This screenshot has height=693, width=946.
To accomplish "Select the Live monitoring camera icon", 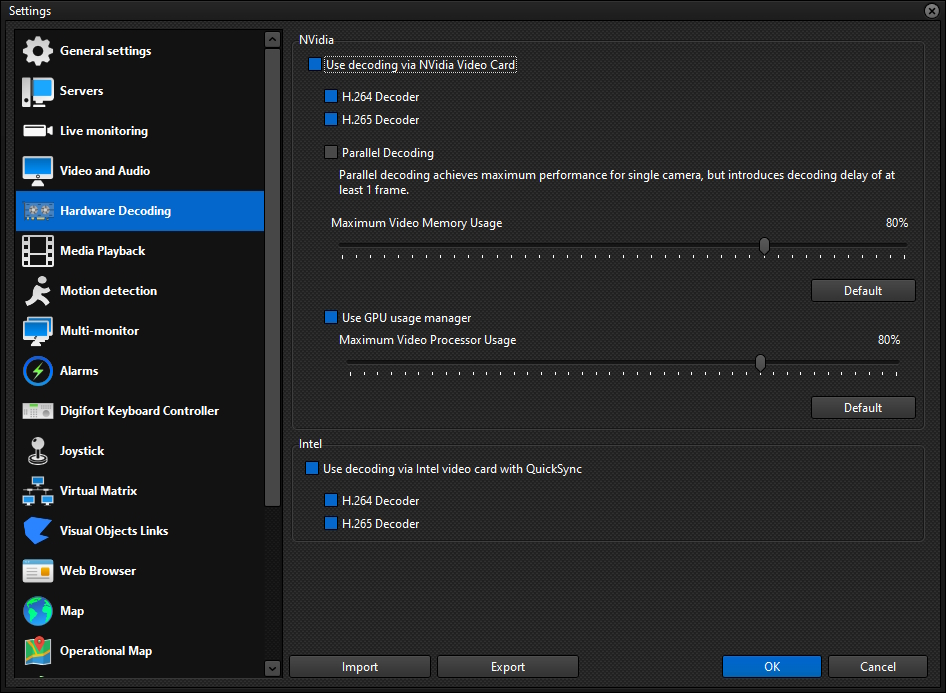I will [37, 131].
